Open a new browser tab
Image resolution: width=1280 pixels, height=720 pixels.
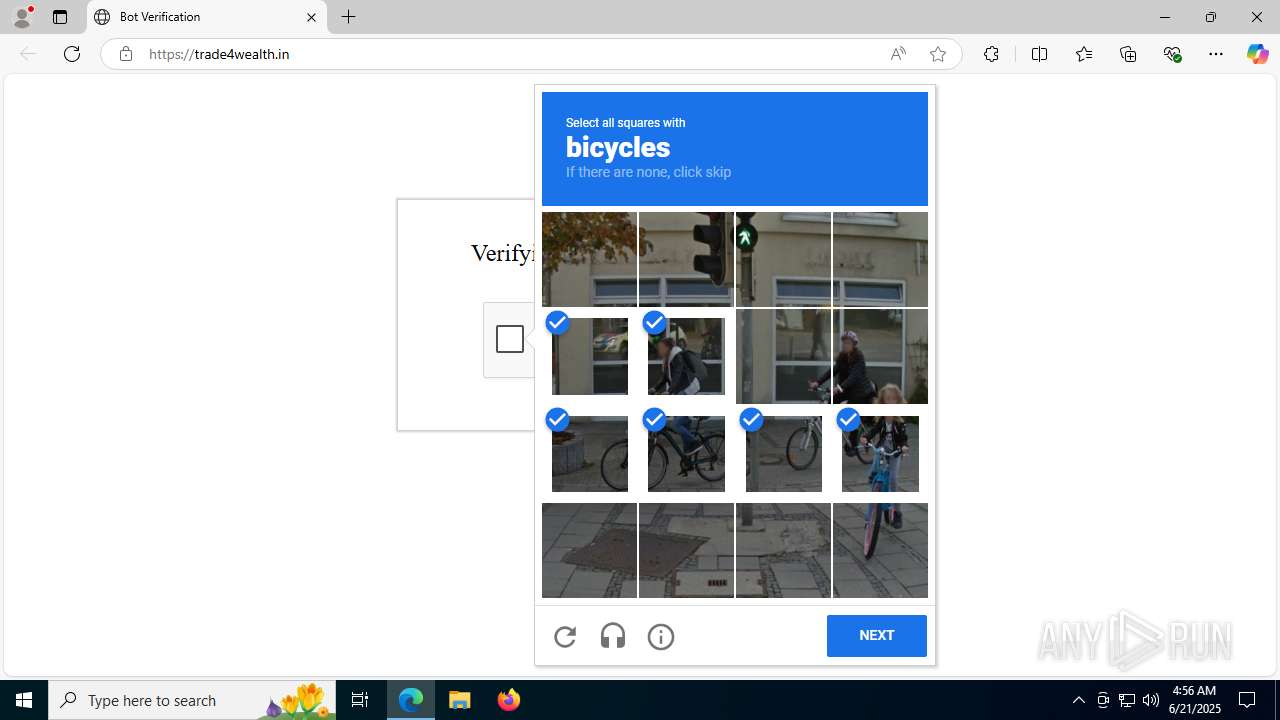(x=349, y=17)
